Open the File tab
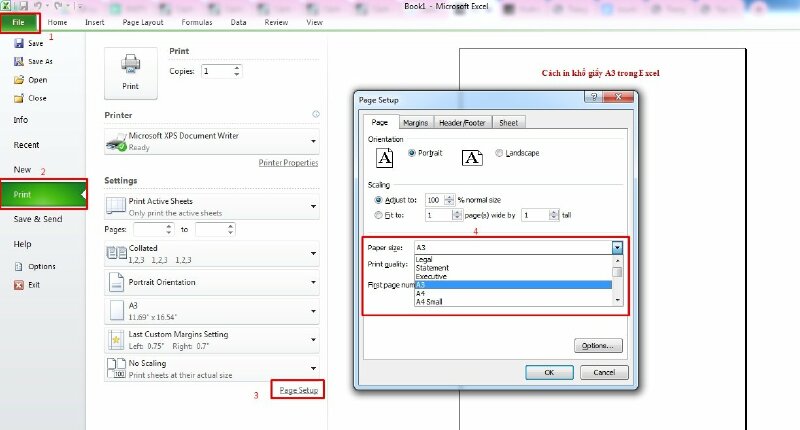 [19, 22]
